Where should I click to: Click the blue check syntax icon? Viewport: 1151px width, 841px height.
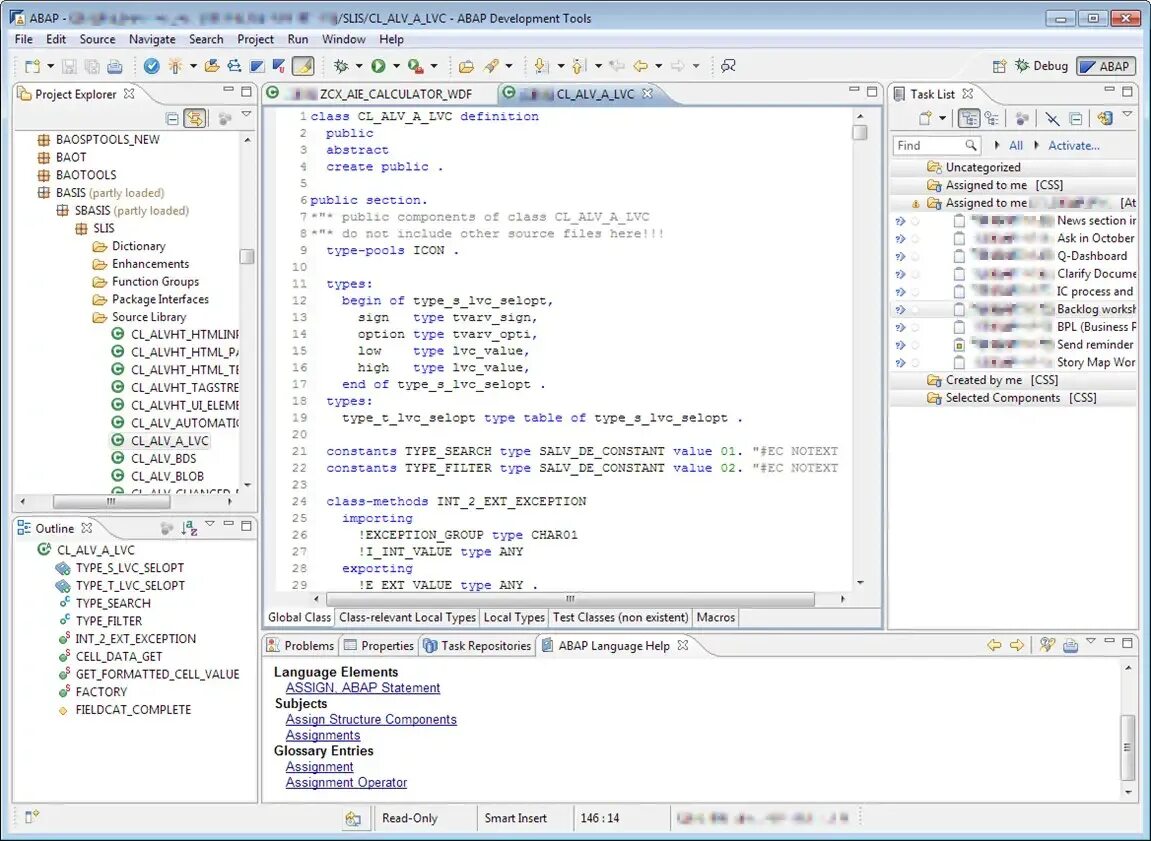point(151,67)
